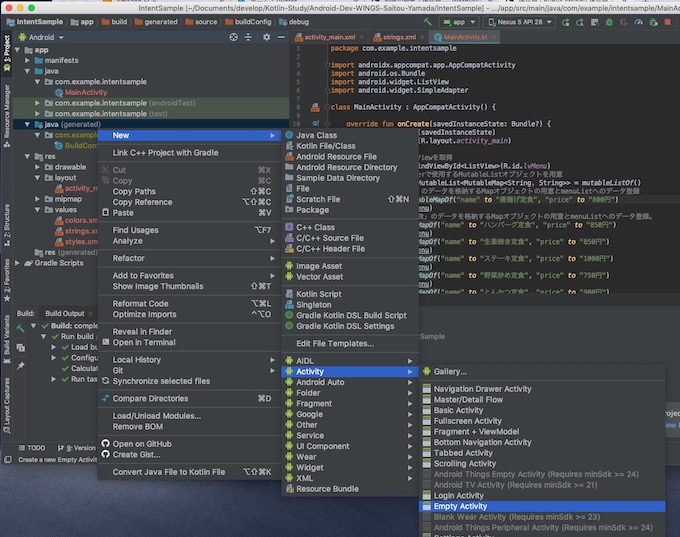Click Create Gist... in context menu
Screen dimensions: 680x537
tap(190, 455)
